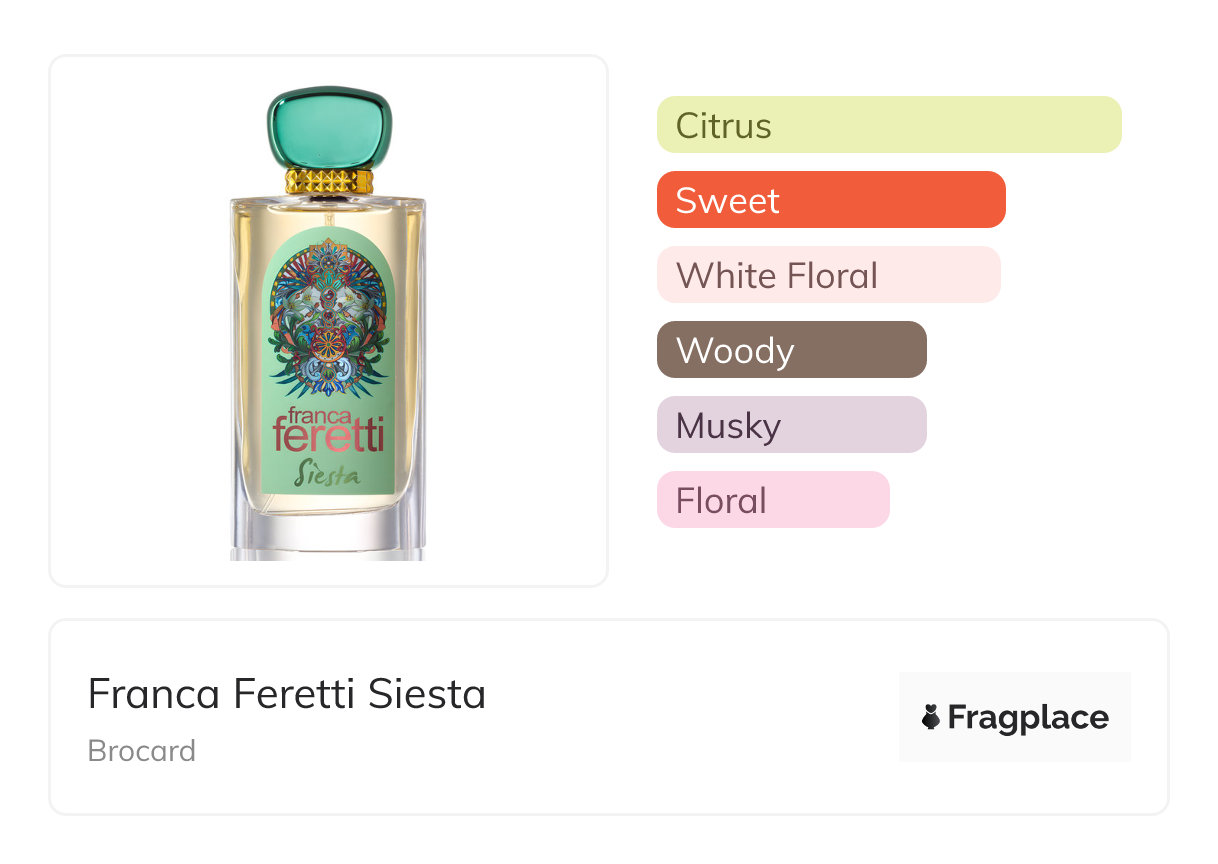Choose the White Floral accord bar
The width and height of the screenshot is (1218, 864).
click(828, 275)
